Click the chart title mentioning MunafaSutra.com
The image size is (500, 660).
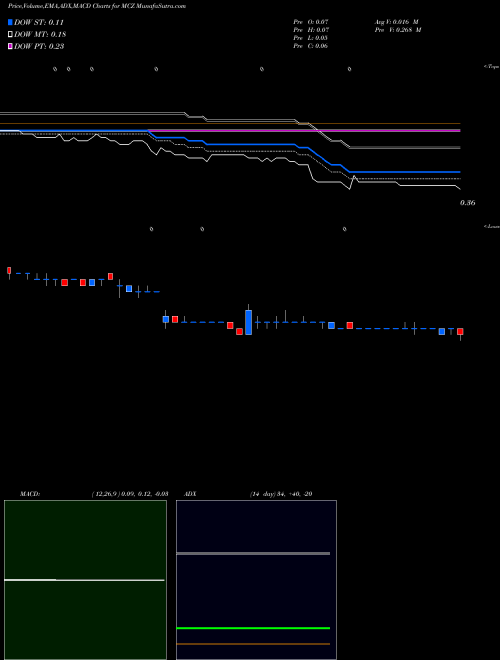pos(97,6)
